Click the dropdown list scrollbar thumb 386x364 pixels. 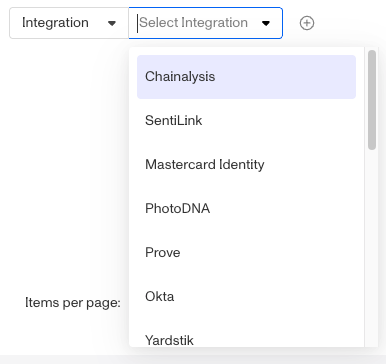tap(372, 100)
